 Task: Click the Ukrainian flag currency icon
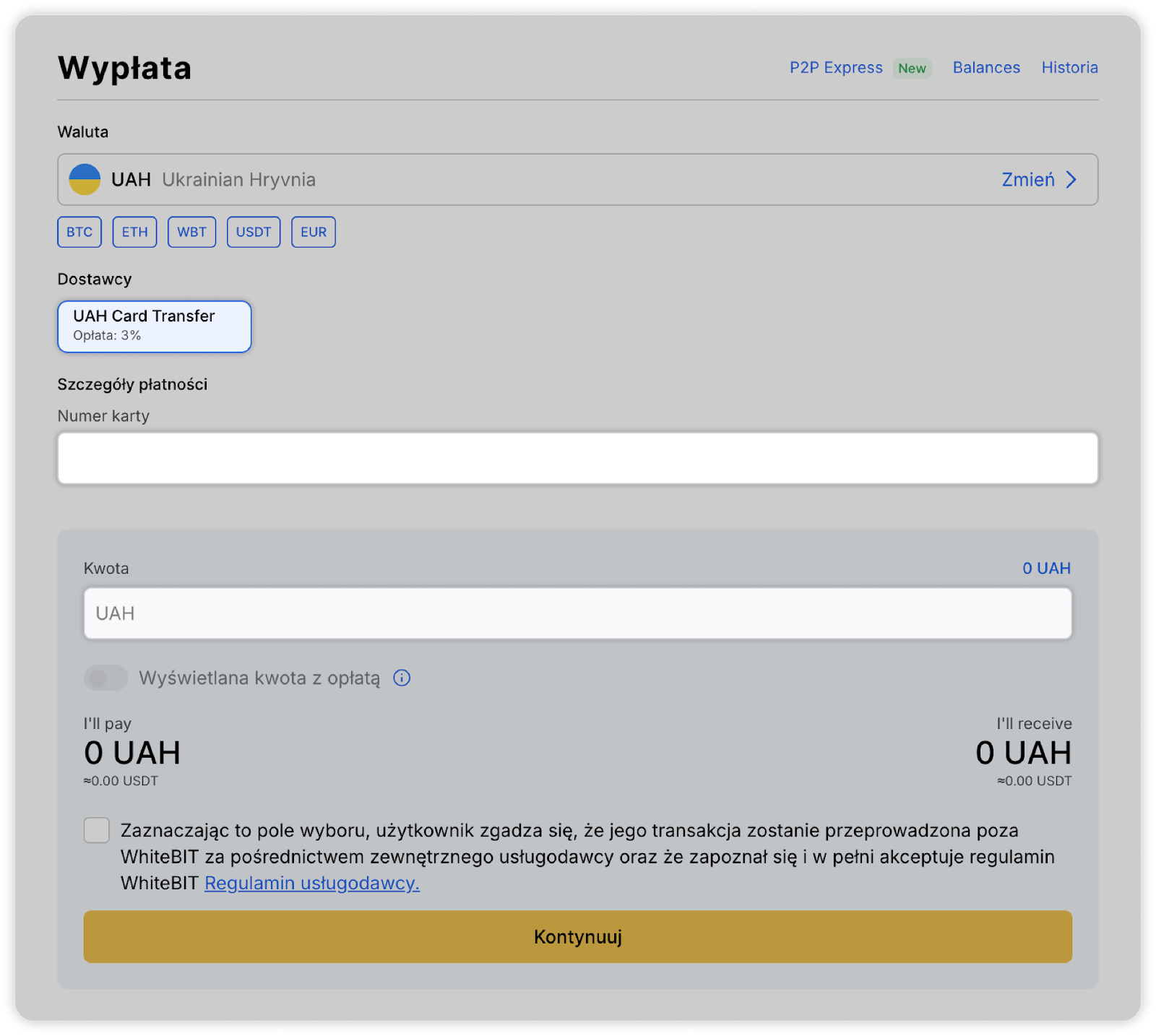(85, 179)
